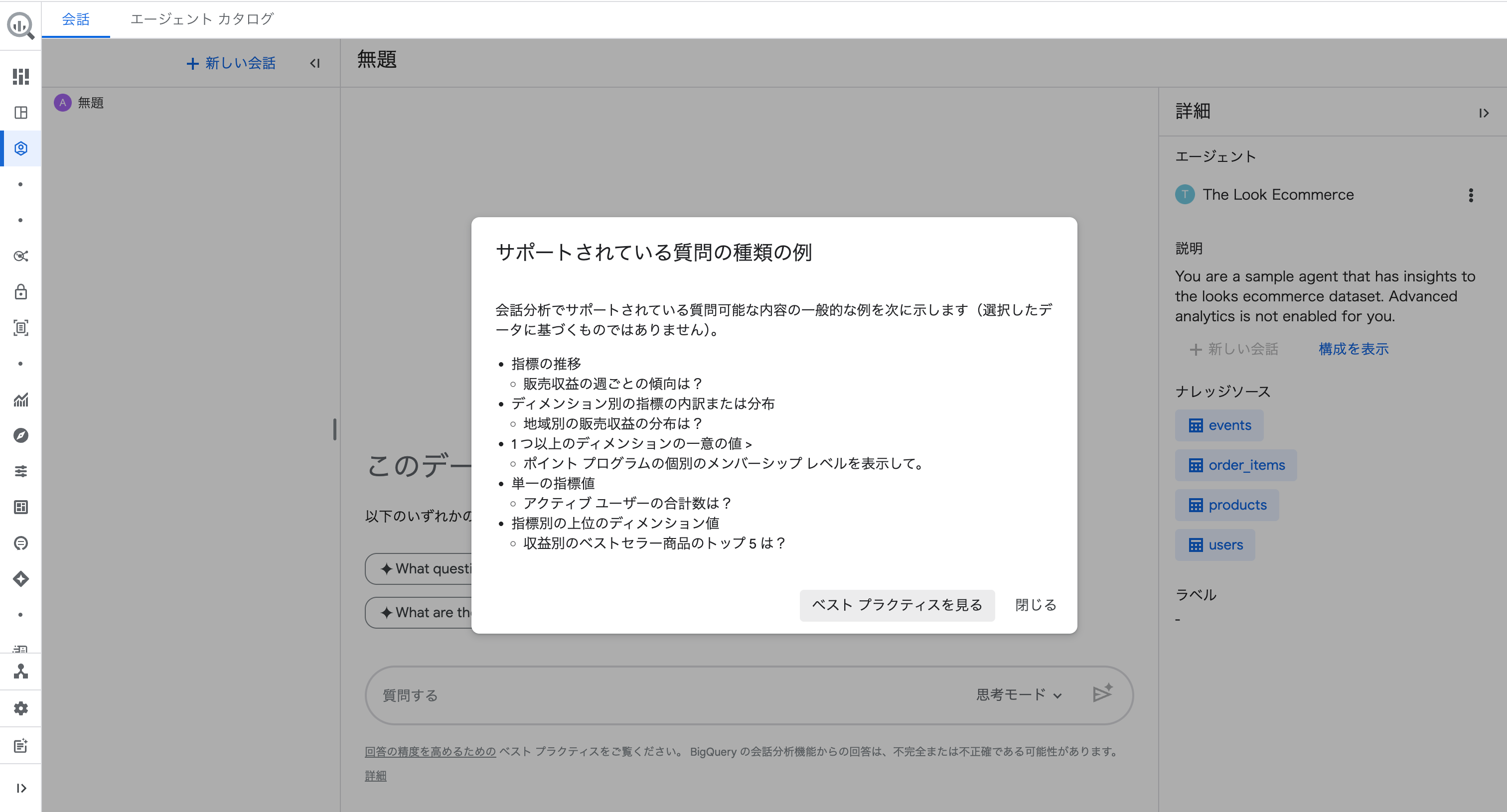Viewport: 1507px width, 812px height.
Task: Click the order_items knowledge source chip
Action: point(1235,465)
